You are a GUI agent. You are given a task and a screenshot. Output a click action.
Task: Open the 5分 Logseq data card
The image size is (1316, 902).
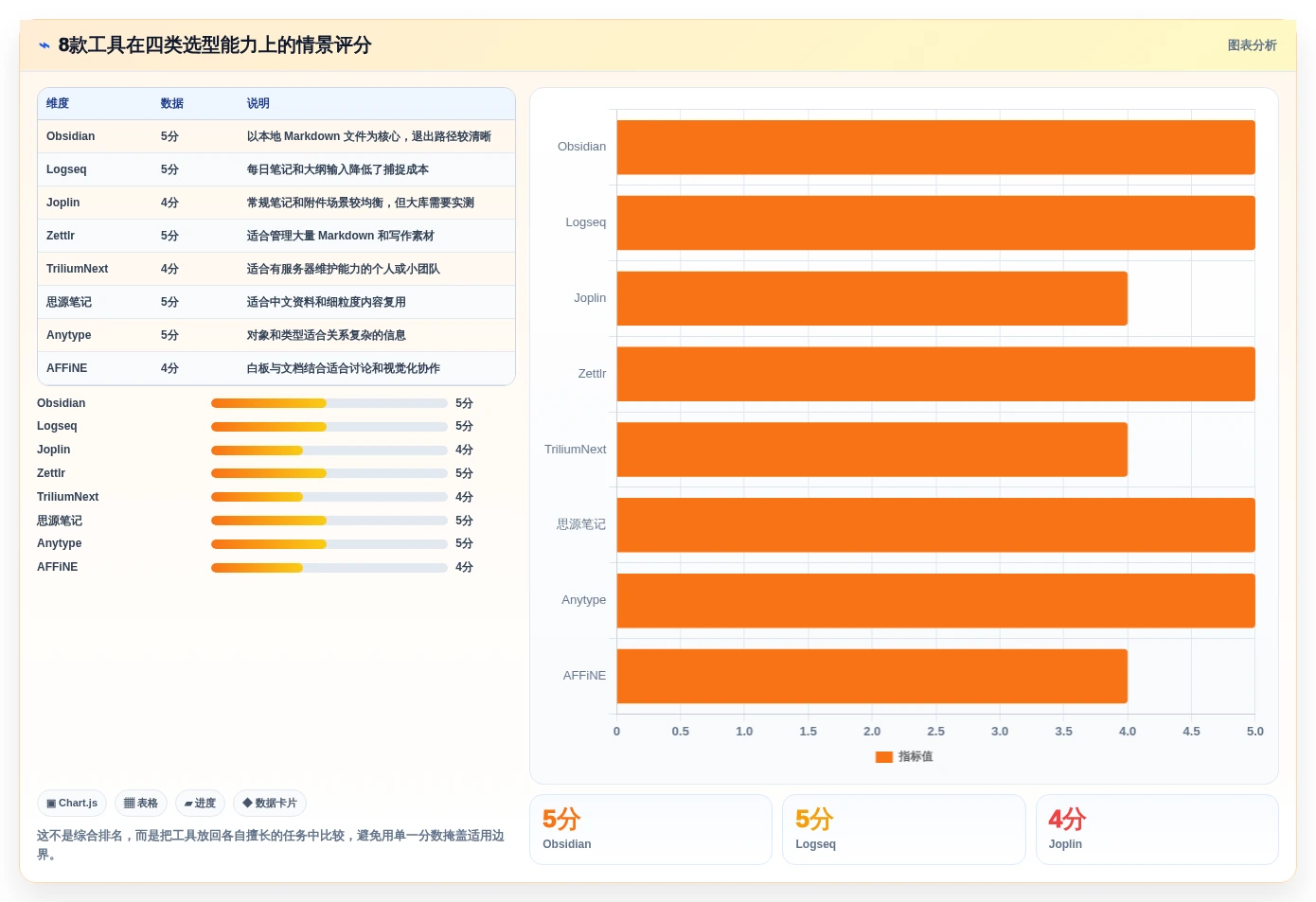point(903,829)
